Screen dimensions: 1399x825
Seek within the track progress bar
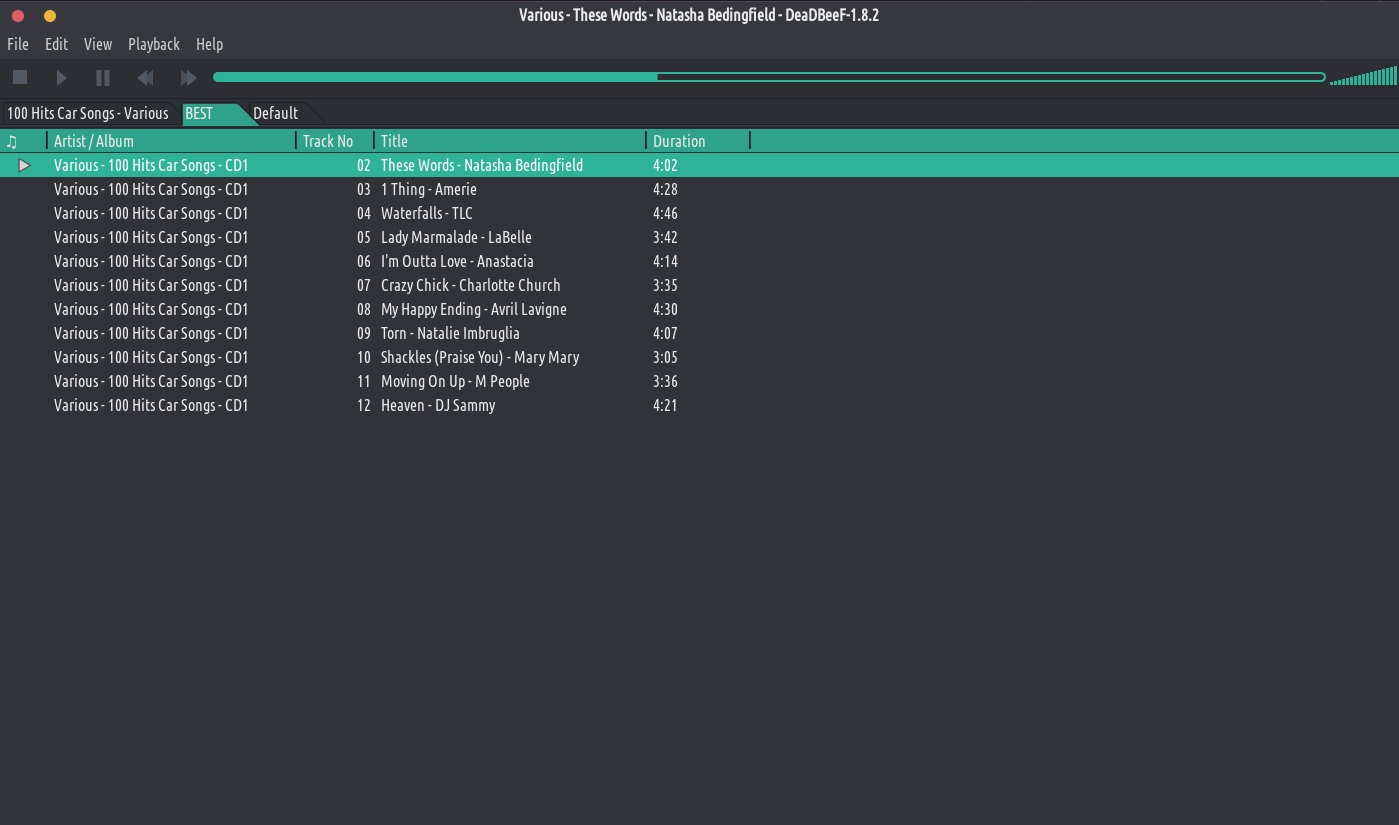point(768,77)
